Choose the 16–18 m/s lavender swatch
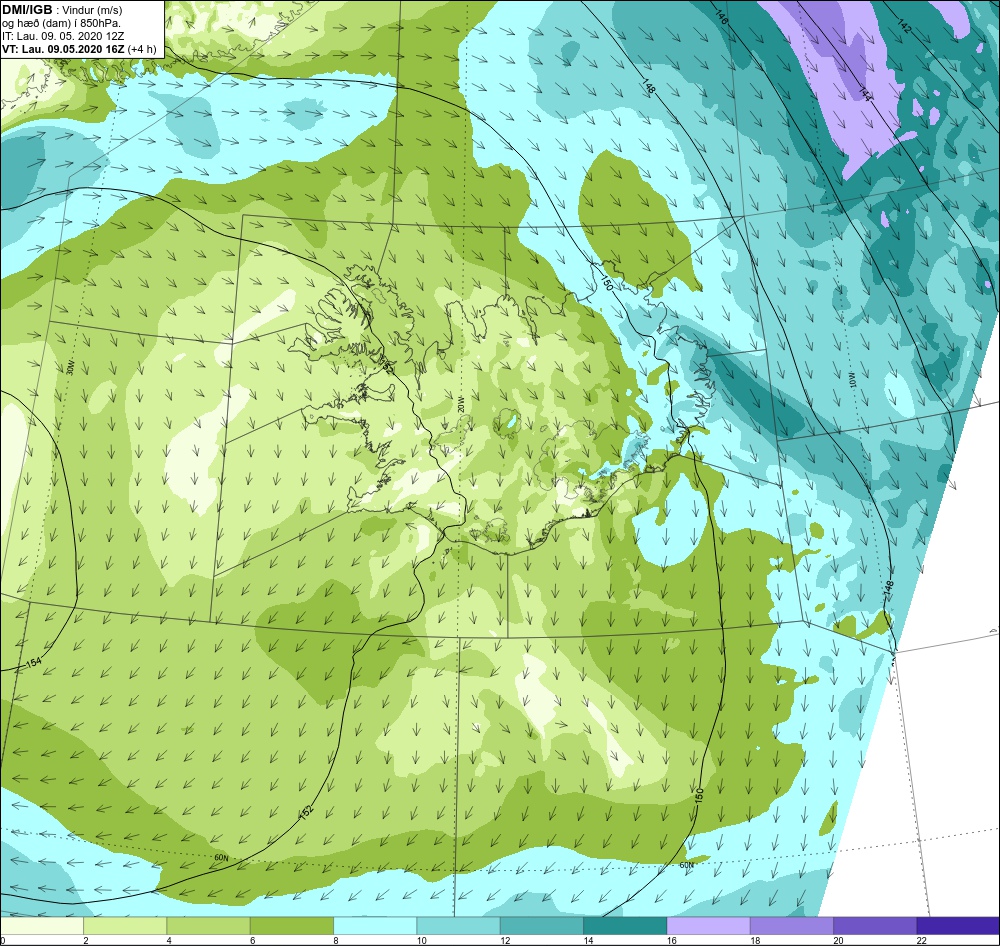1000x946 pixels. [708, 925]
